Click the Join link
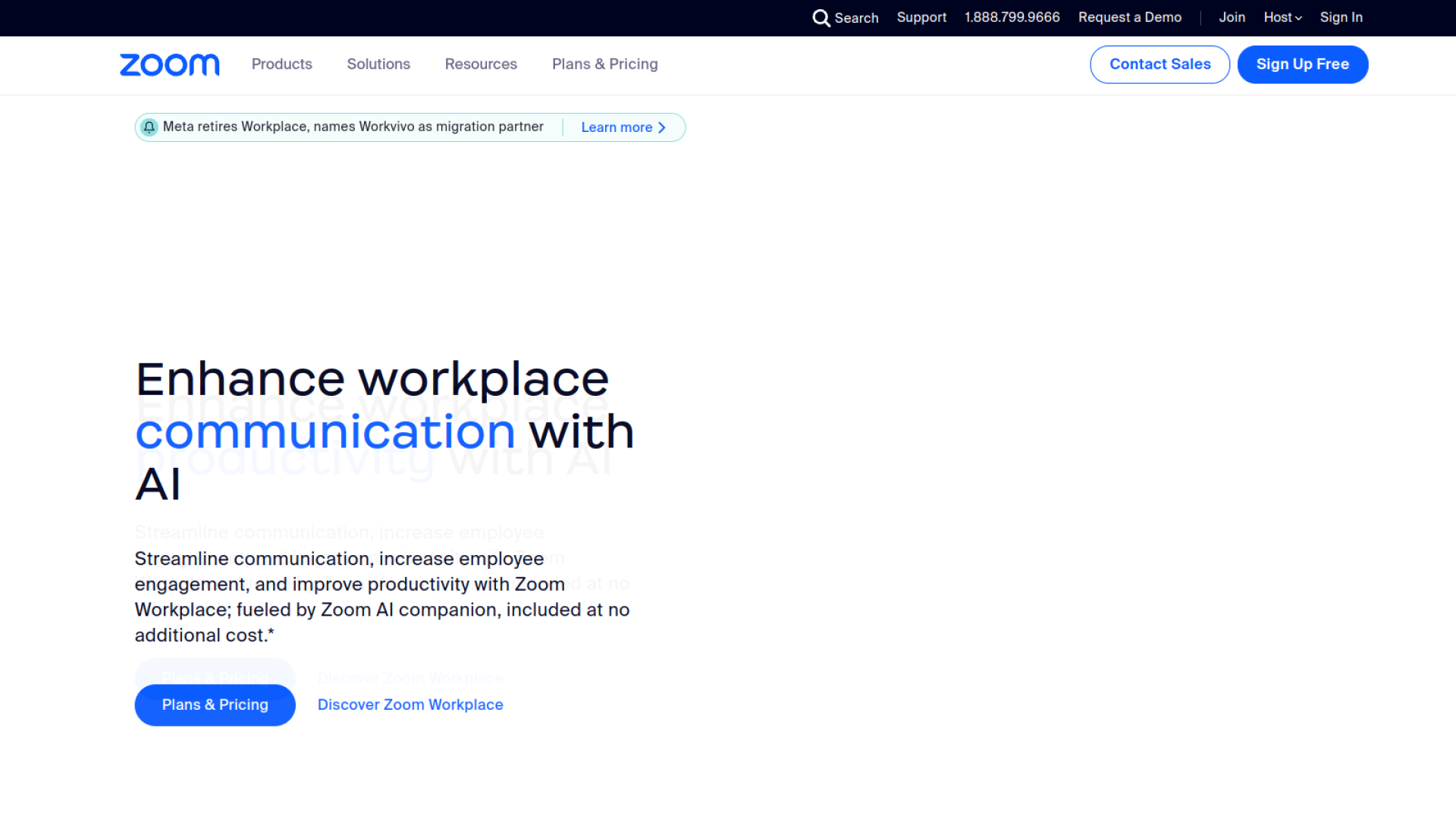 [x=1232, y=17]
